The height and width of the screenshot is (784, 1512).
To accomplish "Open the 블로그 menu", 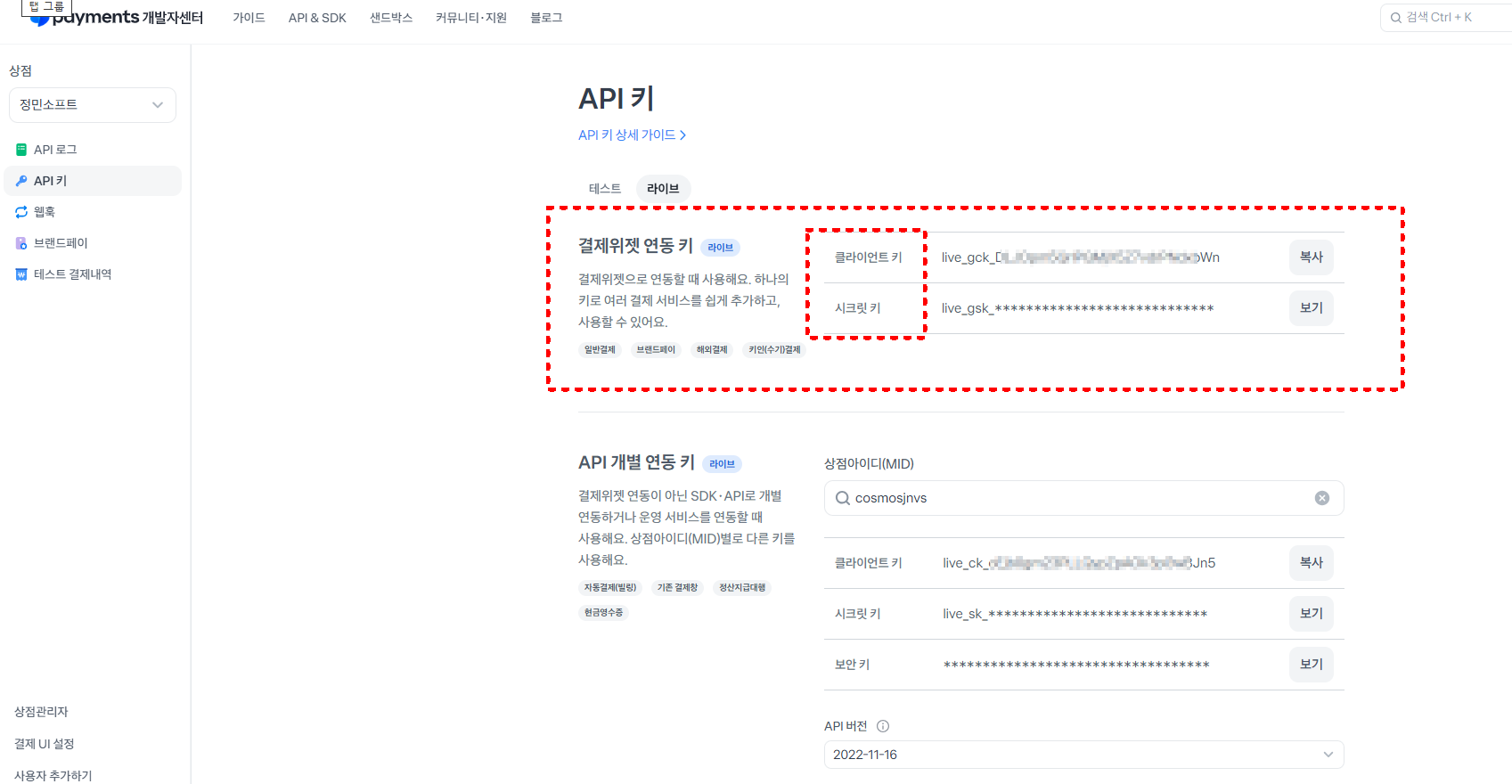I will point(546,18).
